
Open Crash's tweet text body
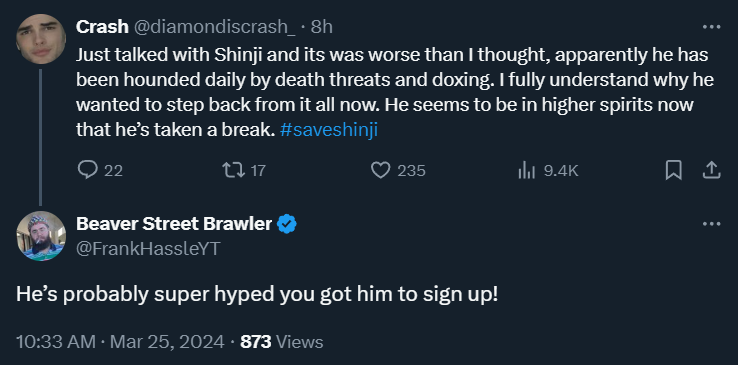394,93
